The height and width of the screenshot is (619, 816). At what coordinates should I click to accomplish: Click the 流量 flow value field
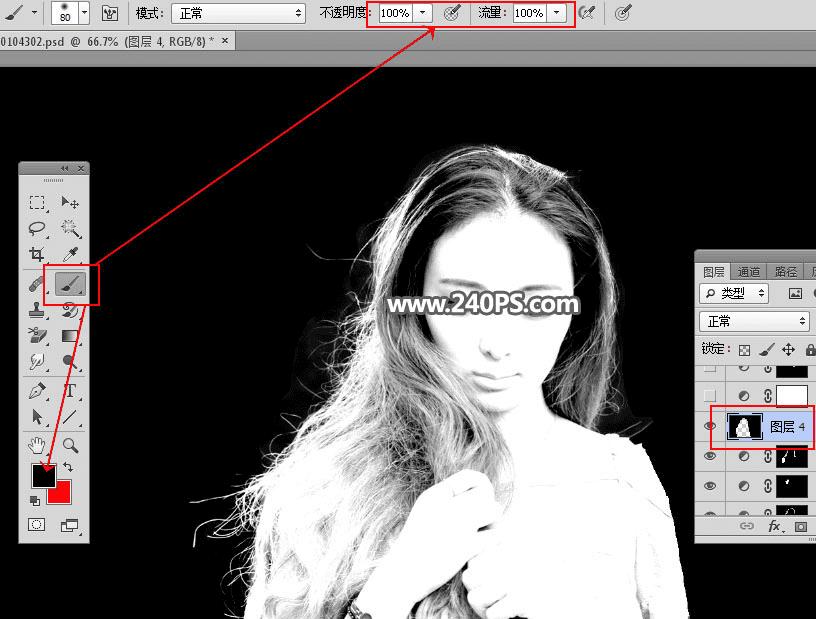(529, 13)
